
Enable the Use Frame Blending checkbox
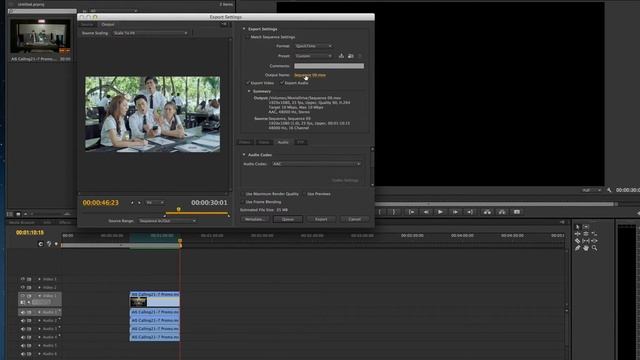243,202
